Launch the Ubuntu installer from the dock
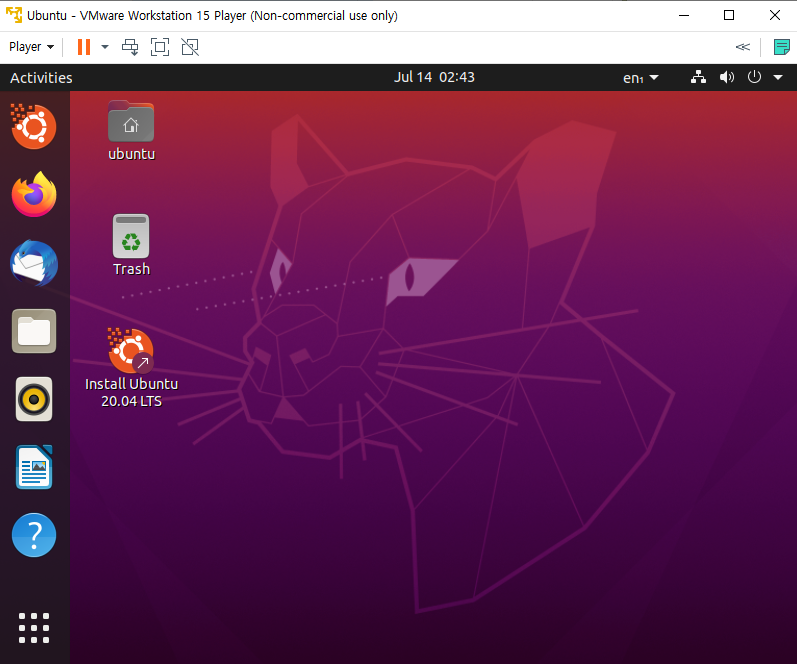 (x=34, y=126)
